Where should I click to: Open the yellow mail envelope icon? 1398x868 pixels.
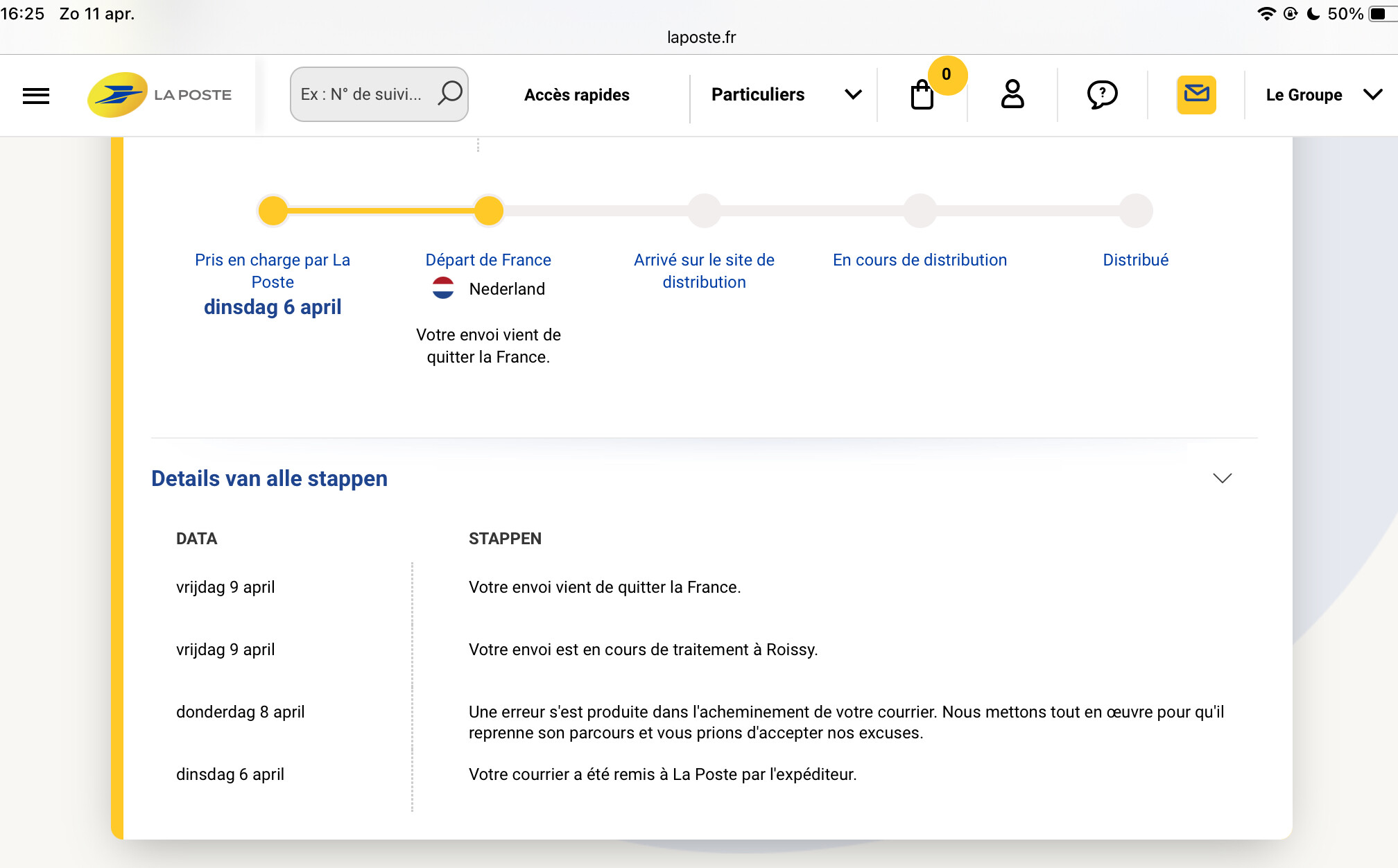[1196, 95]
